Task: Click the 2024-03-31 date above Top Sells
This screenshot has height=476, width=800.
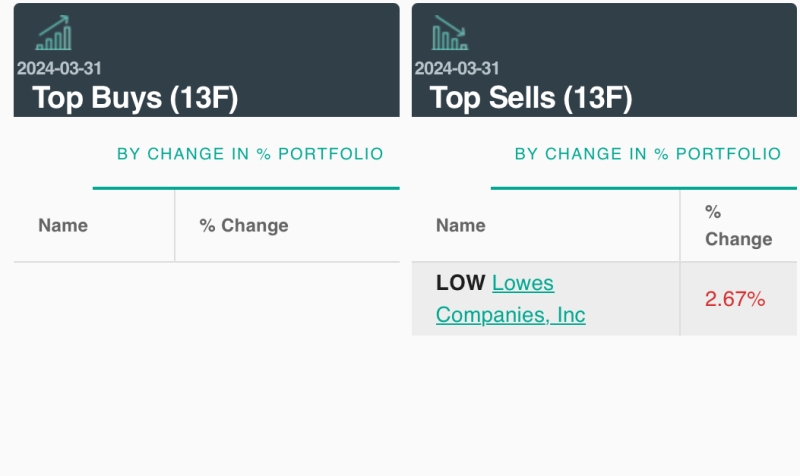Action: pos(457,68)
